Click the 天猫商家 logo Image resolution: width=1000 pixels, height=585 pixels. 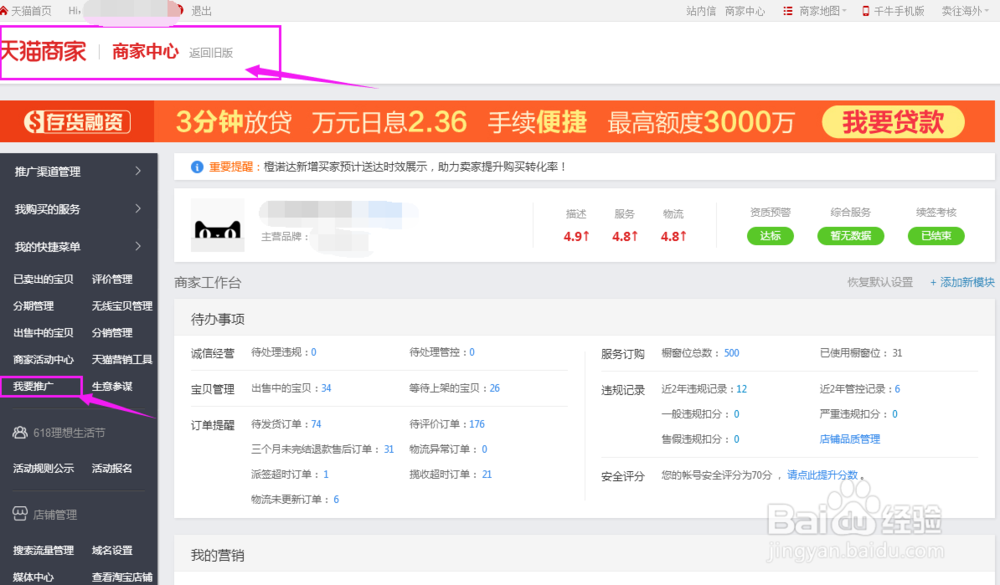[x=43, y=51]
